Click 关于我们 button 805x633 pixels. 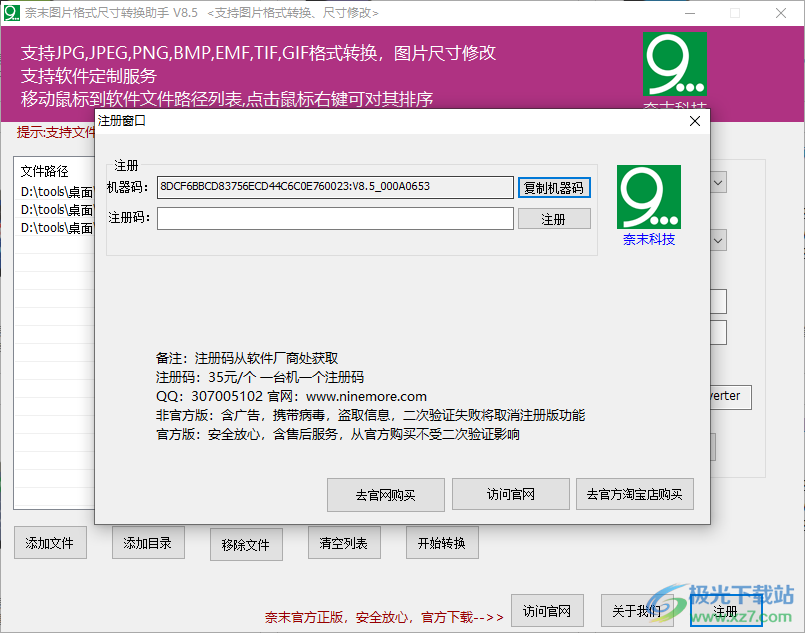637,610
